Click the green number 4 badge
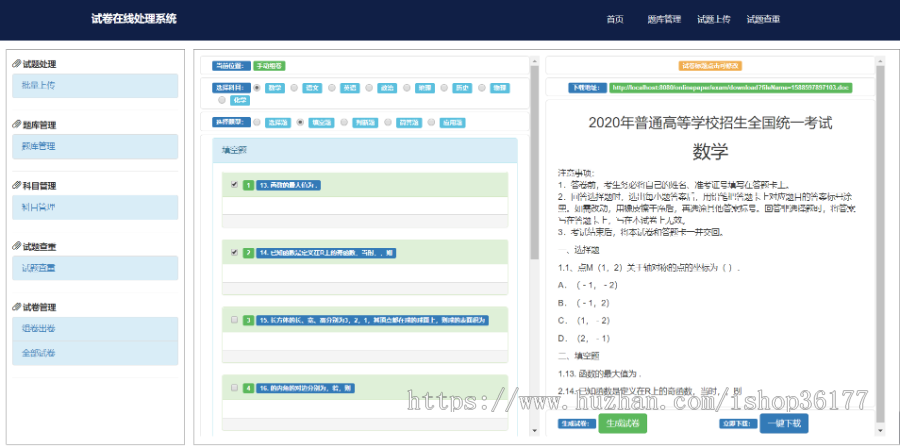900x448 pixels. [x=248, y=388]
